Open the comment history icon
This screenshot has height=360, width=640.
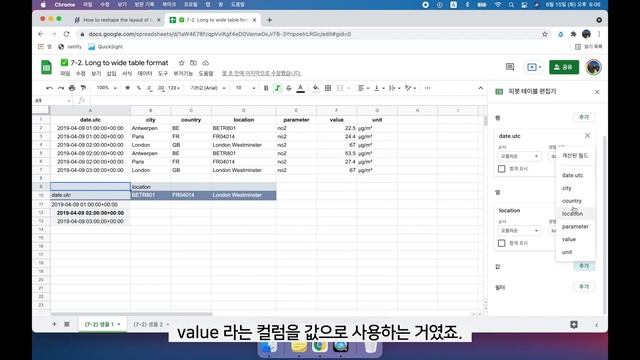[510, 67]
